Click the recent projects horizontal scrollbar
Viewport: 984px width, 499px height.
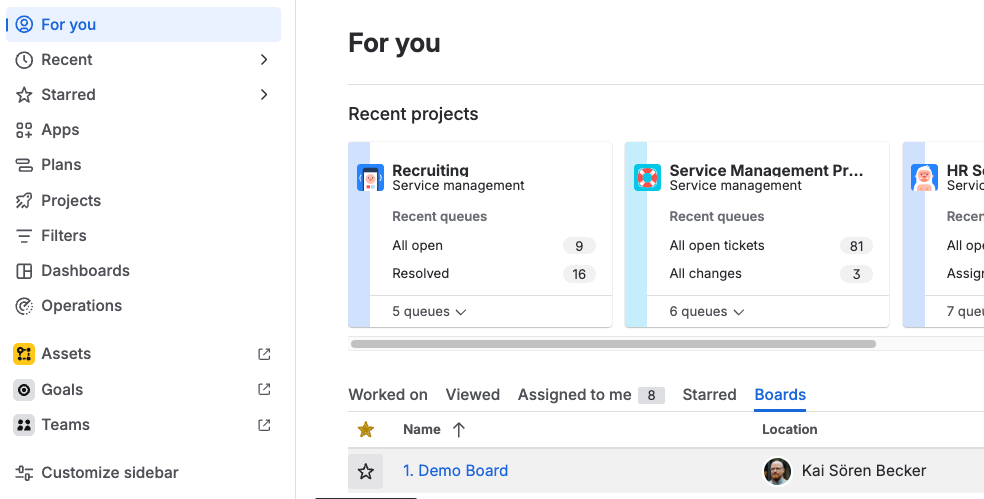[x=613, y=344]
